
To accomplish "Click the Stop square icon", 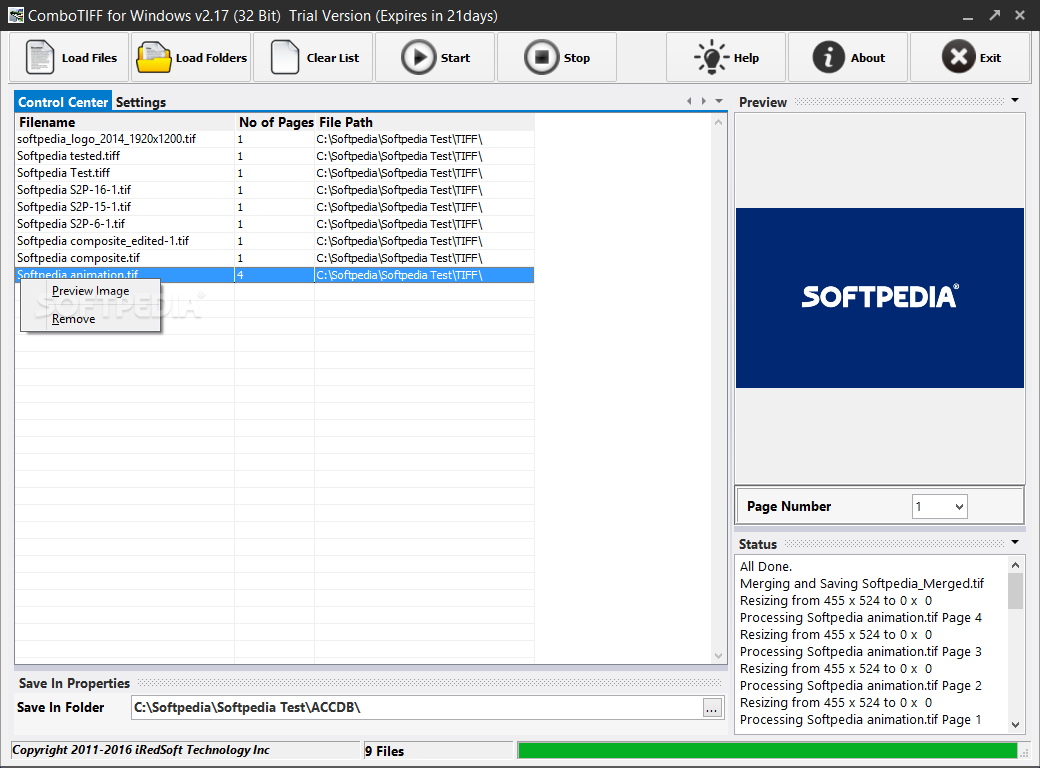I will pyautogui.click(x=541, y=57).
